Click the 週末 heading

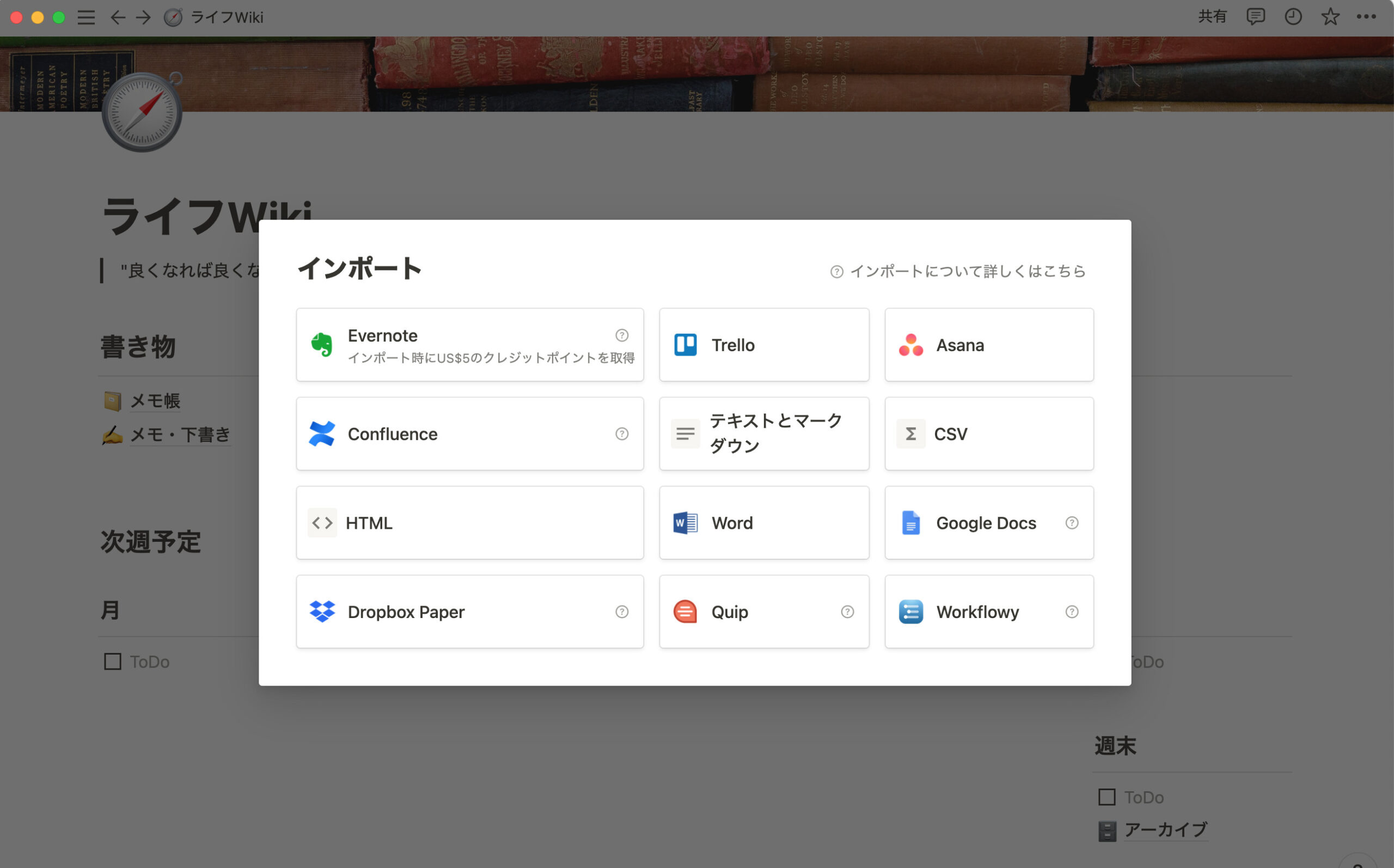pyautogui.click(x=1115, y=745)
